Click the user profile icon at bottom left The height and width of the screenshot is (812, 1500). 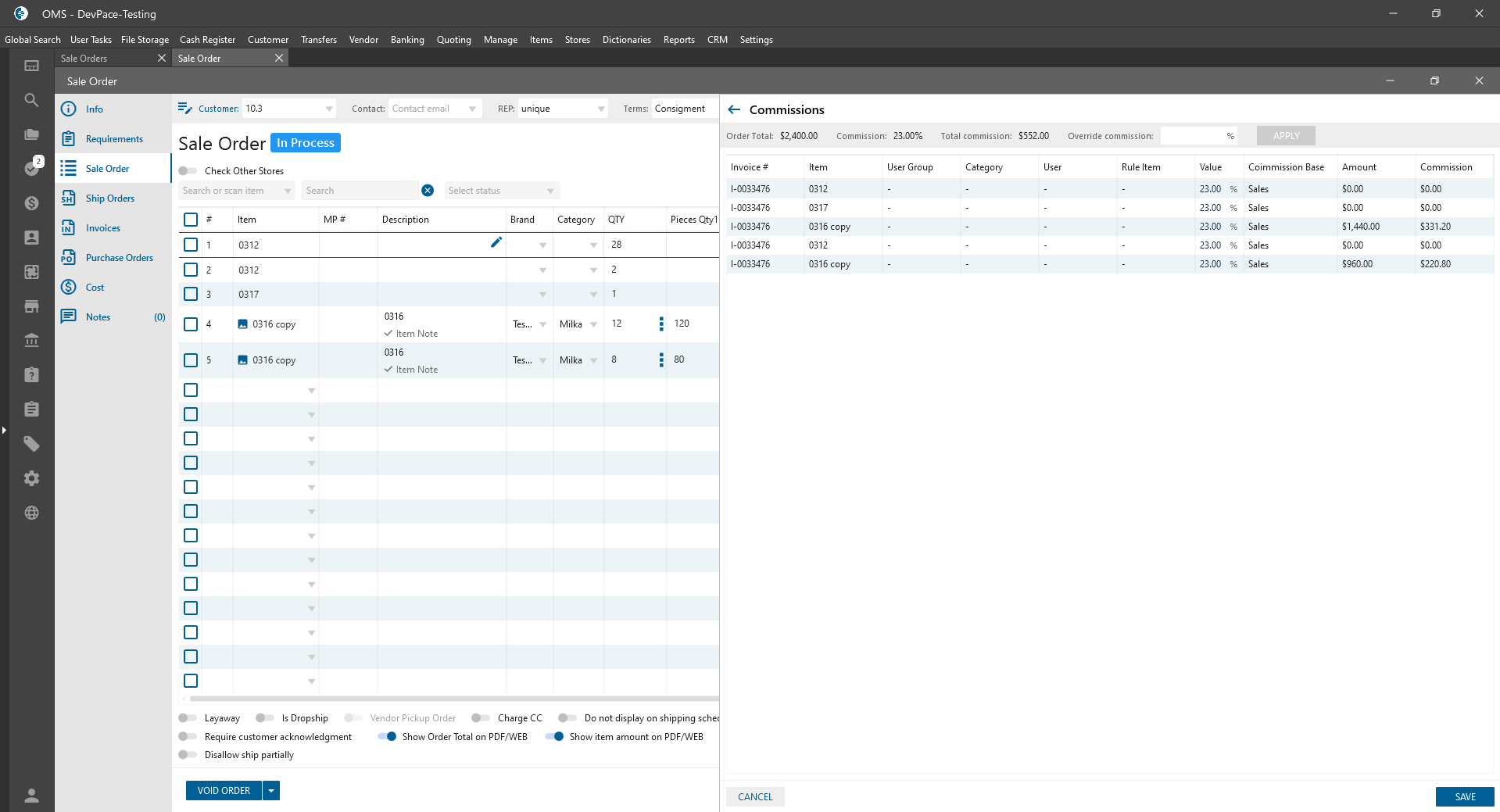[x=31, y=796]
